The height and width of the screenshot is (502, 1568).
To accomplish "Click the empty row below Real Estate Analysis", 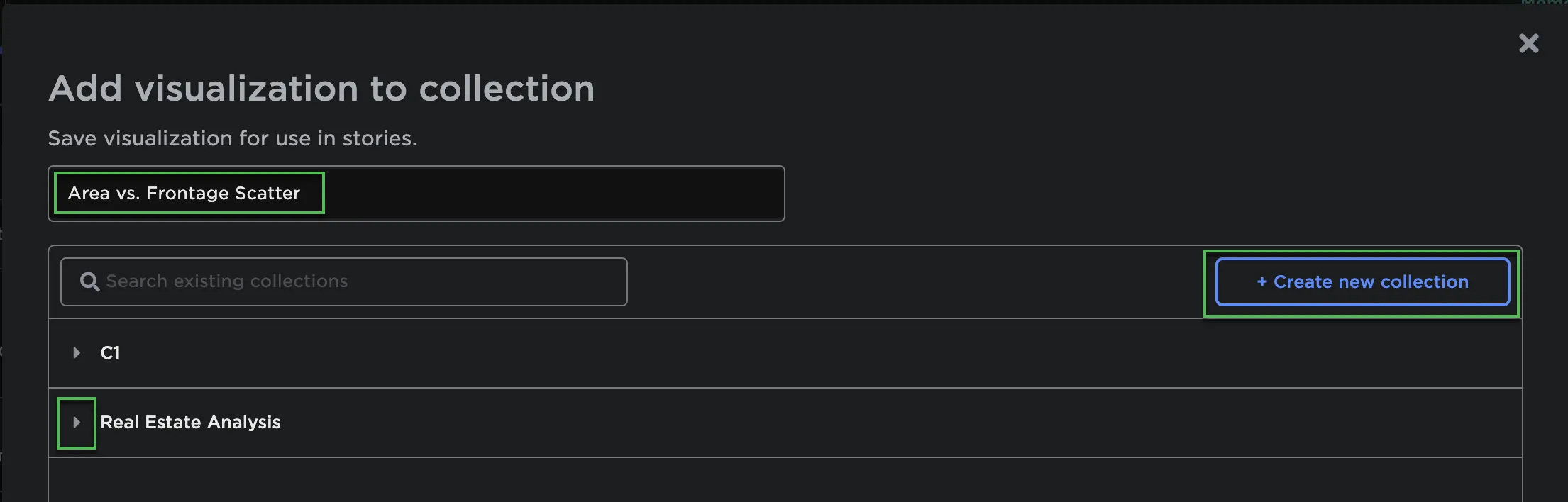I will coord(780,481).
